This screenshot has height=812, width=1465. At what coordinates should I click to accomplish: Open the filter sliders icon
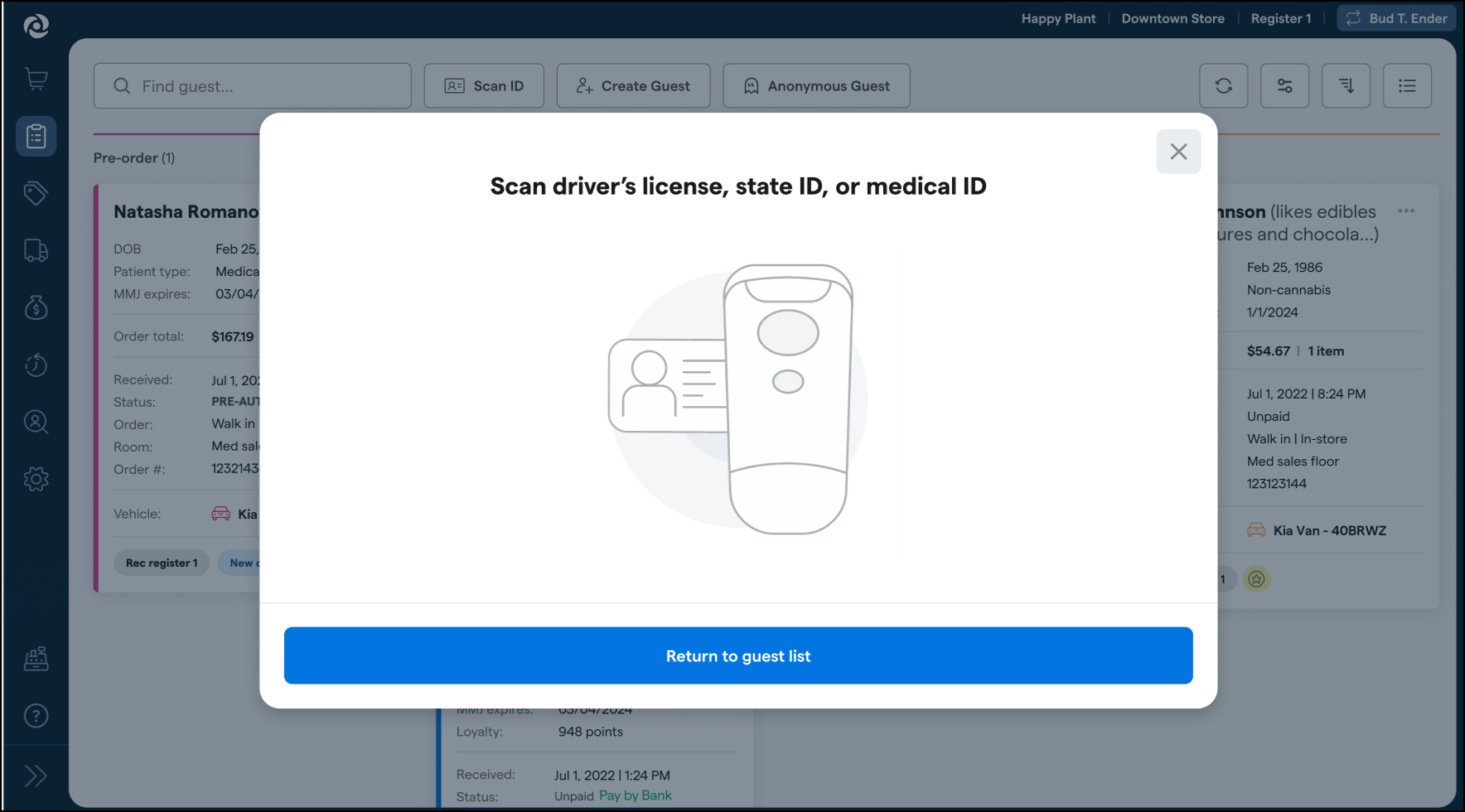tap(1285, 86)
